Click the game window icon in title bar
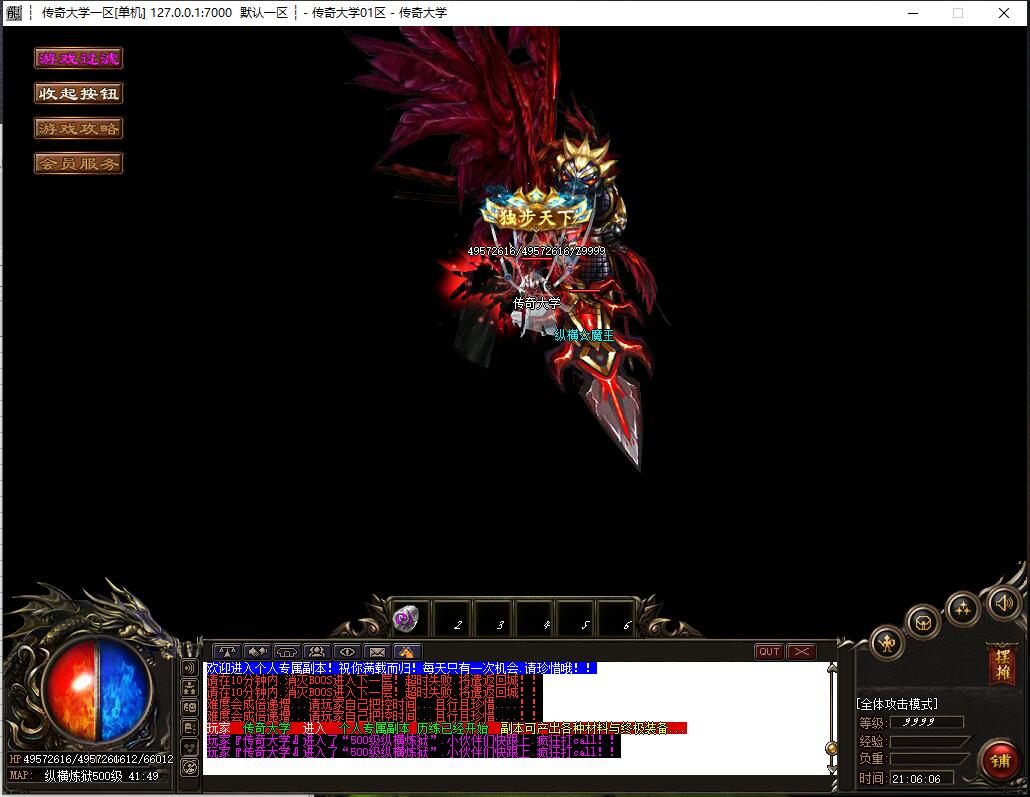Image resolution: width=1030 pixels, height=797 pixels. [14, 12]
